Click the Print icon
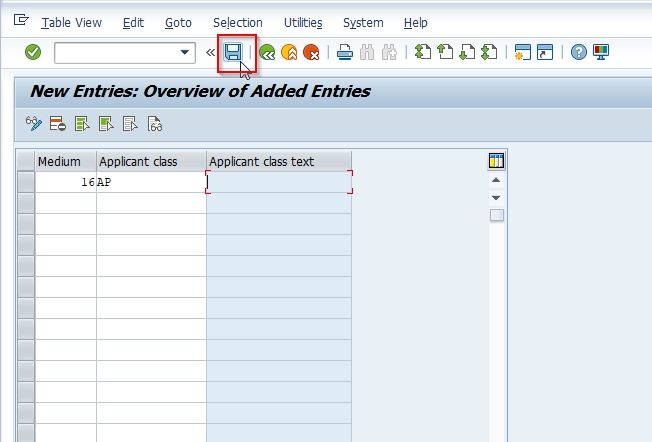This screenshot has width=652, height=442. (345, 52)
